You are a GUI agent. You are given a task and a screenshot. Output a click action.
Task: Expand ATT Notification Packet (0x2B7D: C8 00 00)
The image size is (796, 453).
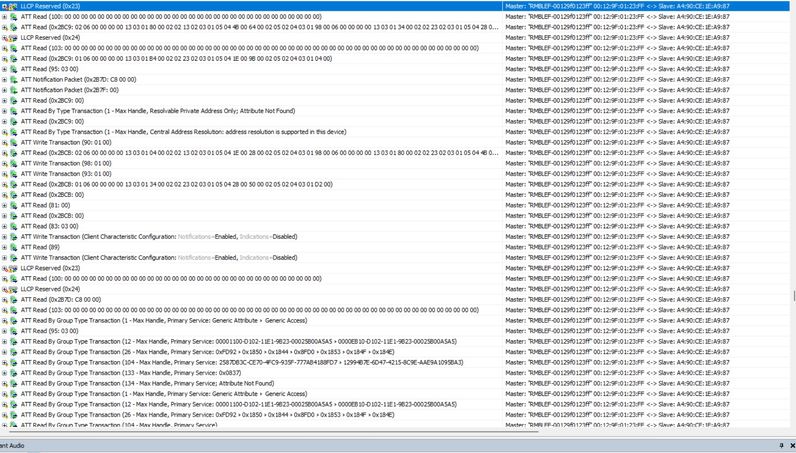click(4, 79)
